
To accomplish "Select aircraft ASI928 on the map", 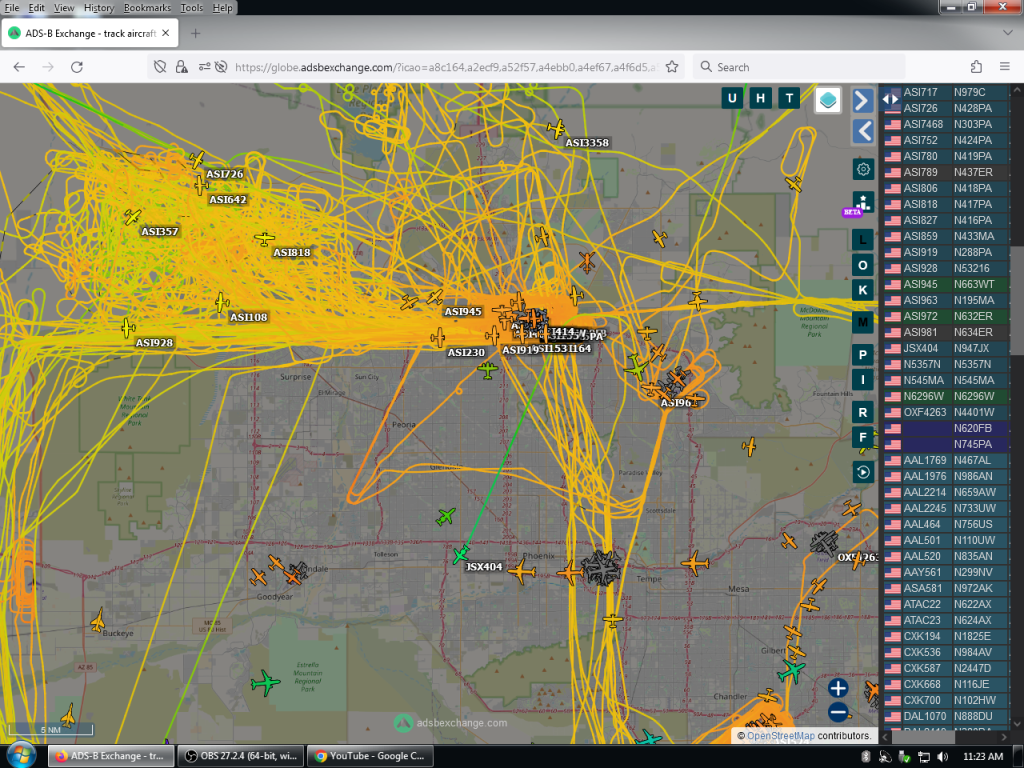I will [x=128, y=328].
